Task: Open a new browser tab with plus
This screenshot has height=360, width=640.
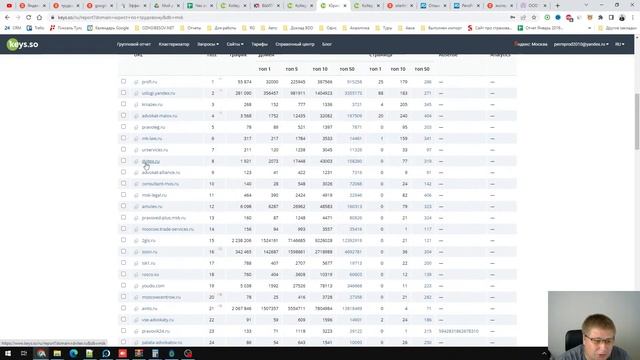Action: tap(558, 6)
